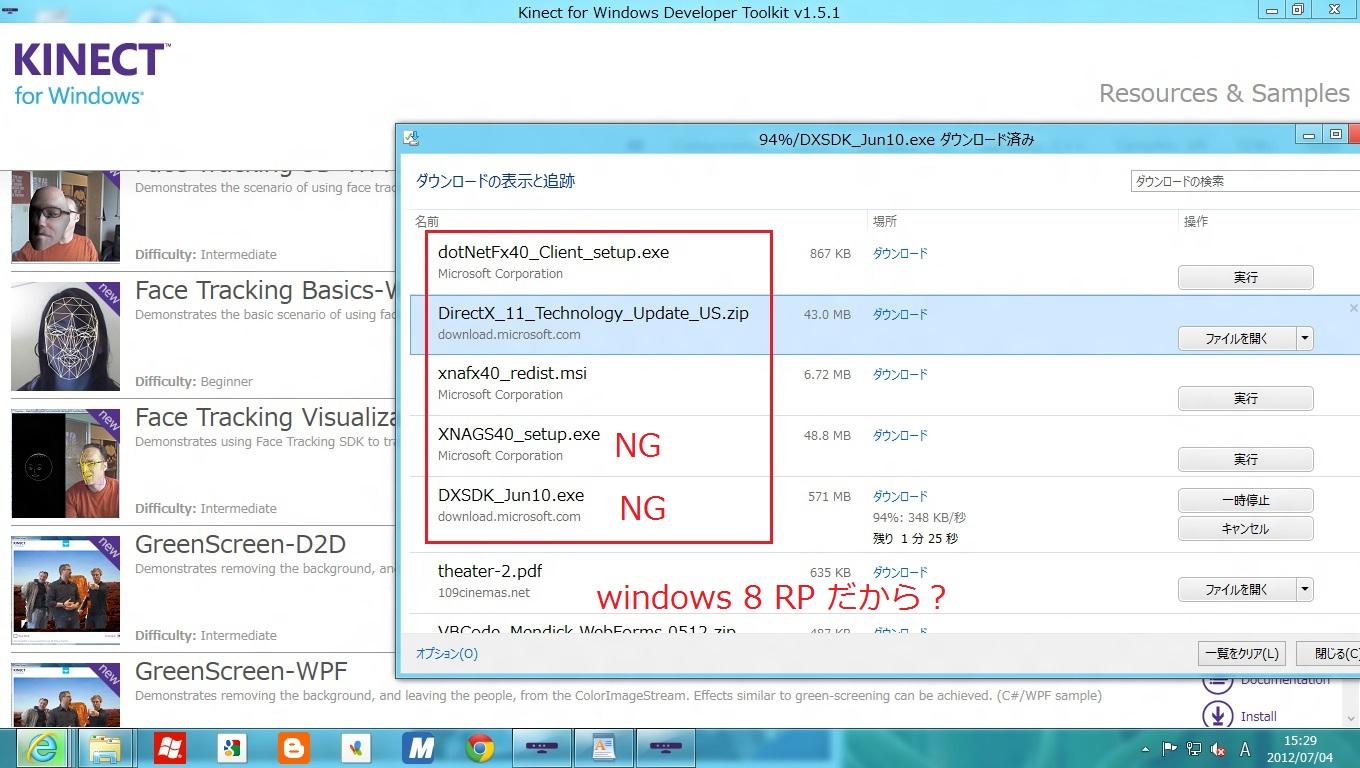The image size is (1360, 768).
Task: Pause the DXSDK_Jun10.exe download (一時停止)
Action: 1245,500
